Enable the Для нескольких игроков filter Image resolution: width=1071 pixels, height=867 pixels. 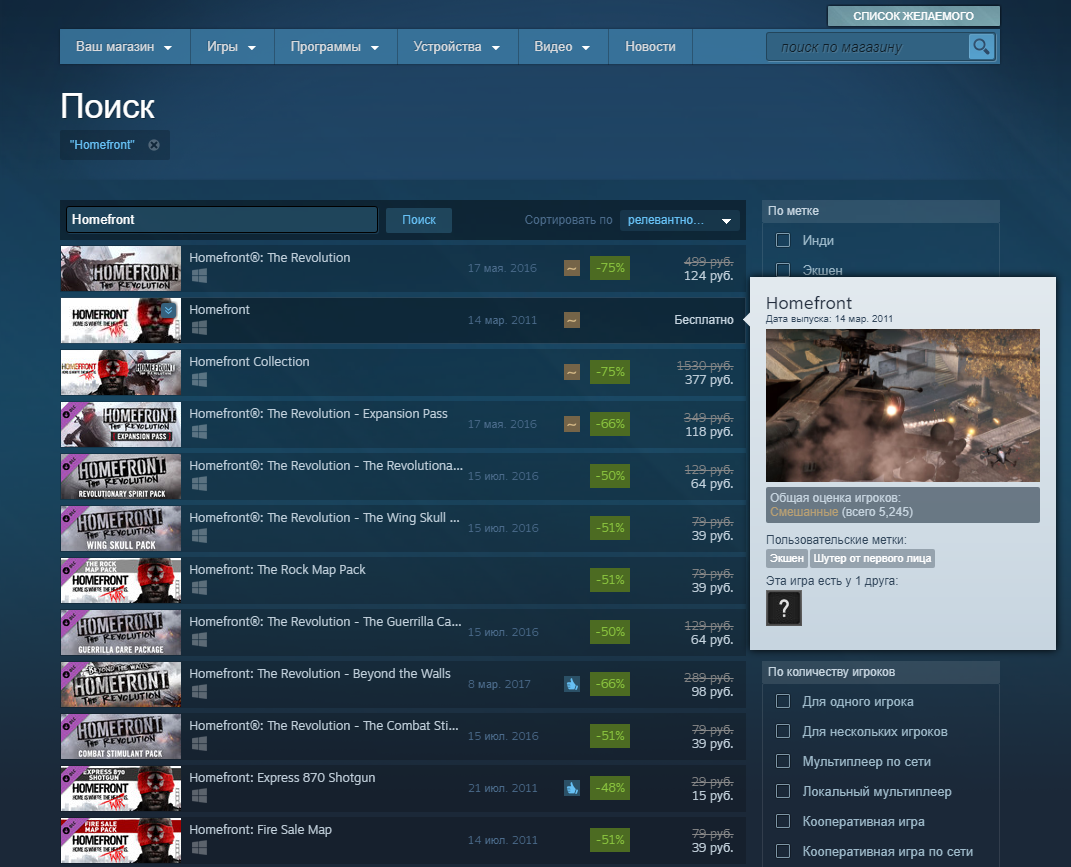(783, 731)
